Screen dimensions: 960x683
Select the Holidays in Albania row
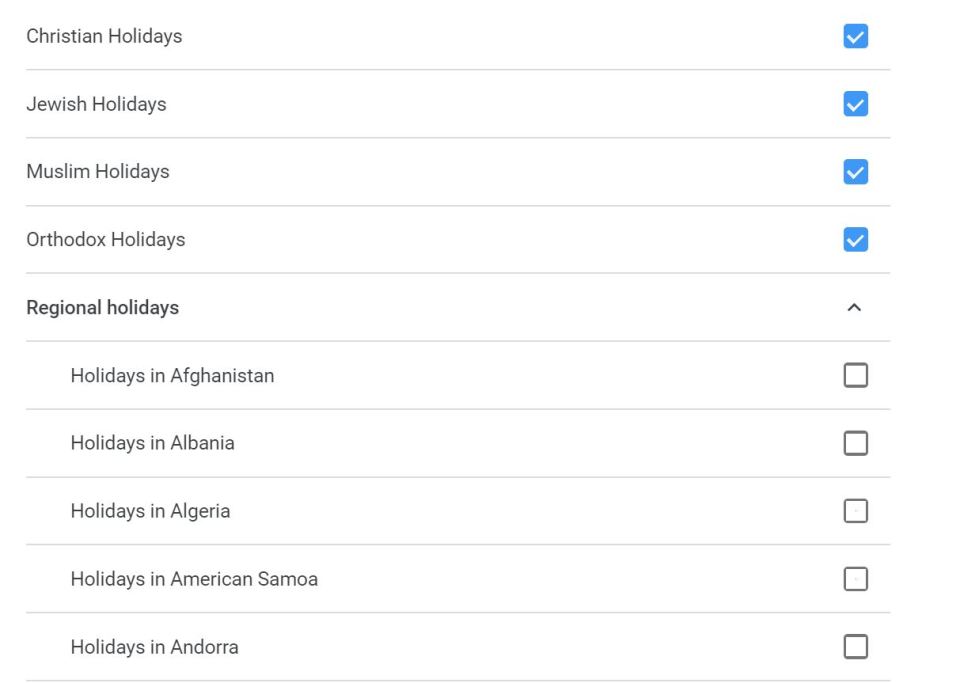click(152, 443)
